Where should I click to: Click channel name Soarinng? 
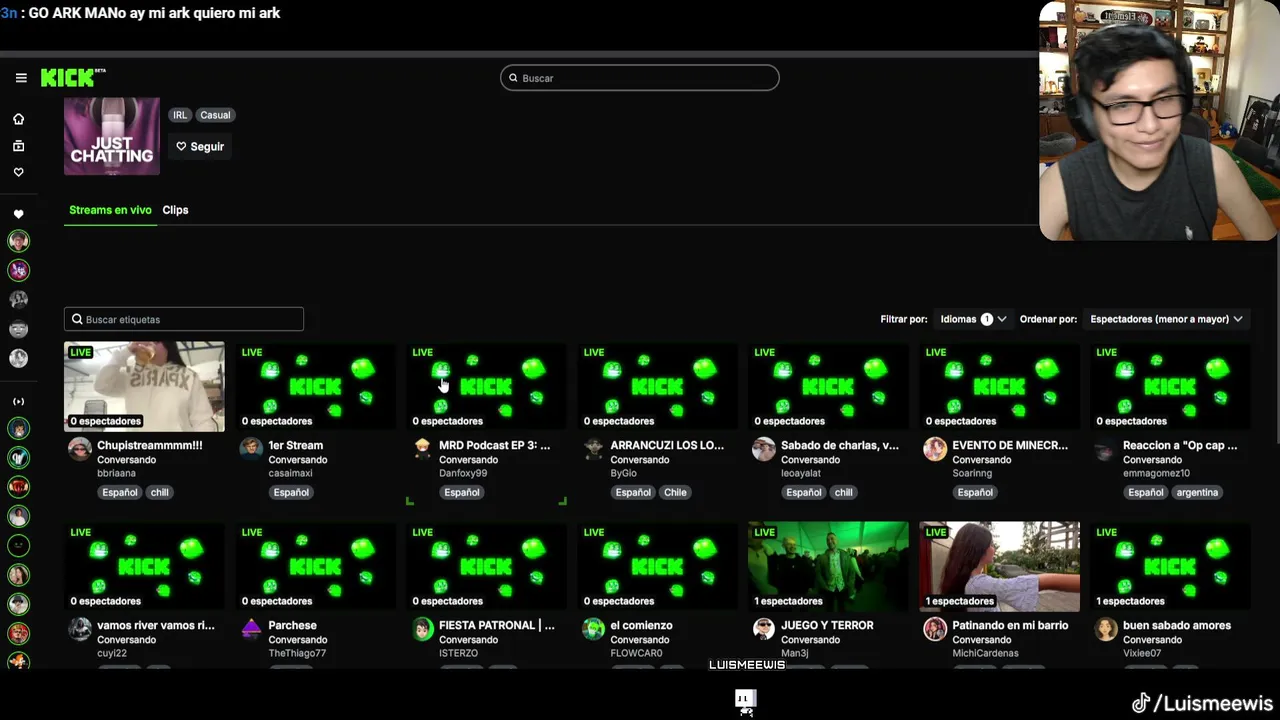tap(972, 473)
